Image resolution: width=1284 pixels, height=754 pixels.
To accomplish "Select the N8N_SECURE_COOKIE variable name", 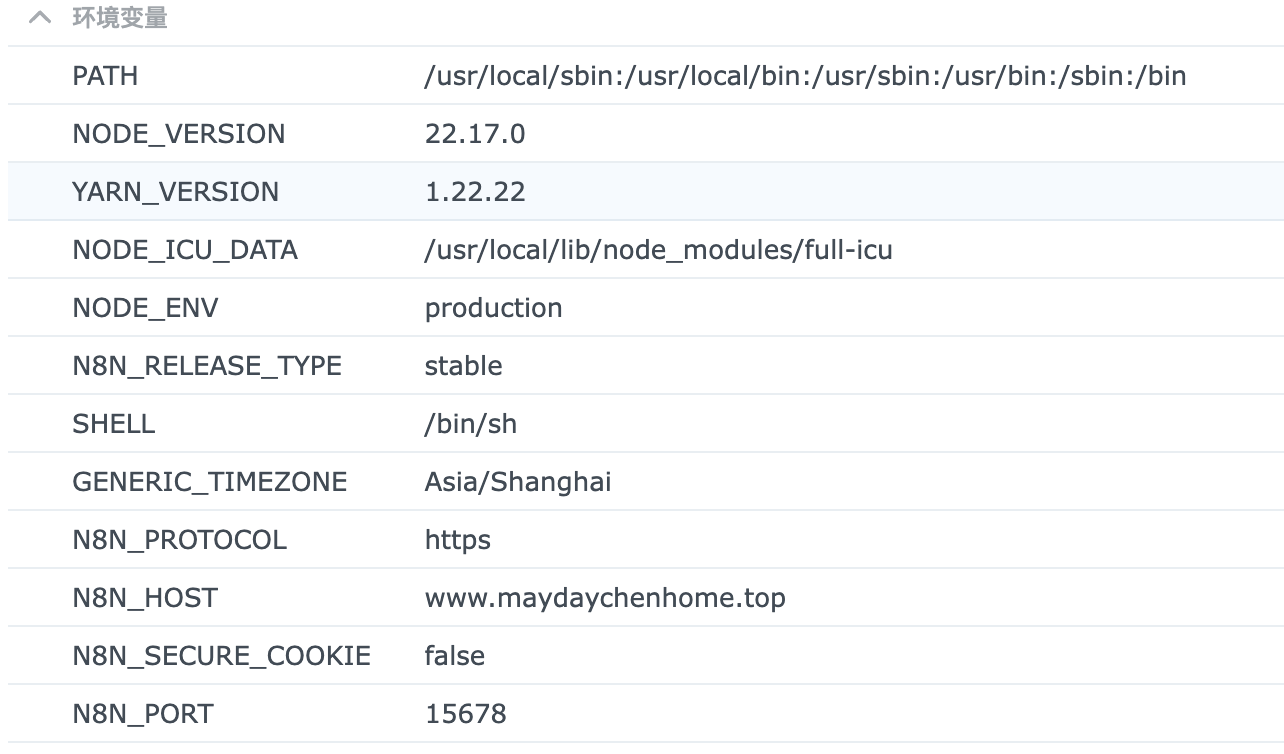I will pyautogui.click(x=221, y=656).
